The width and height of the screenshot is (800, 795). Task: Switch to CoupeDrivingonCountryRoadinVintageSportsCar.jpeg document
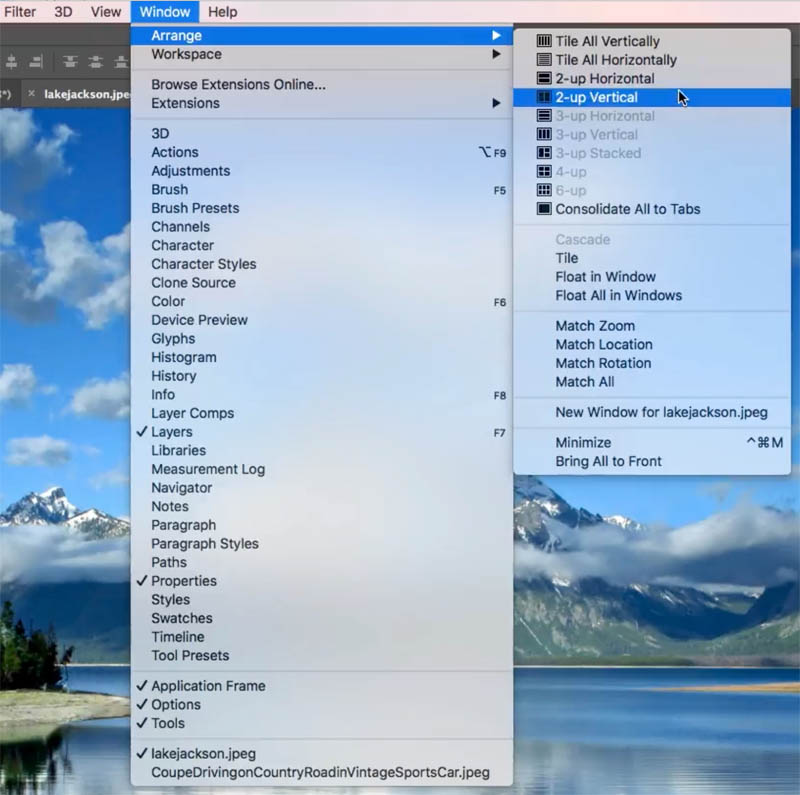(x=321, y=773)
